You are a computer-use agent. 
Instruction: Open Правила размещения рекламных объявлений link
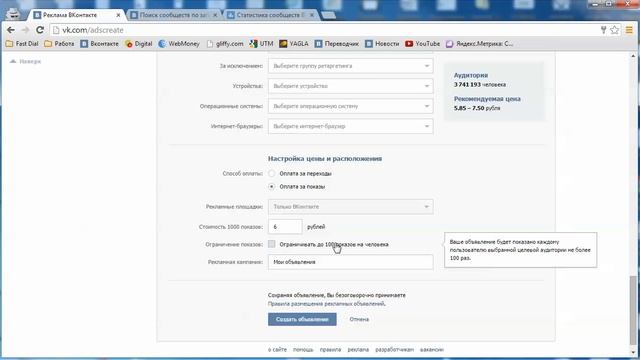pyautogui.click(x=327, y=304)
